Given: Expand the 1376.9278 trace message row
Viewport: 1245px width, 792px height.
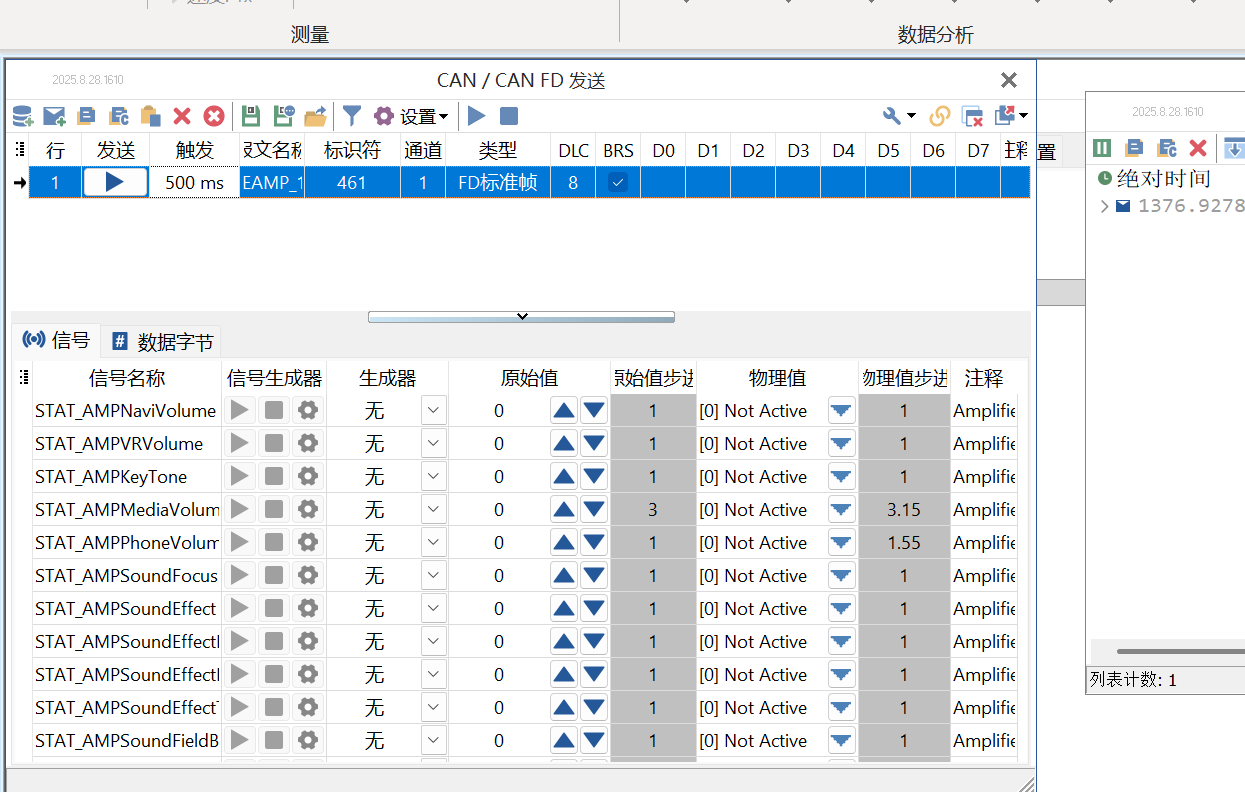Looking at the screenshot, I should click(1104, 206).
